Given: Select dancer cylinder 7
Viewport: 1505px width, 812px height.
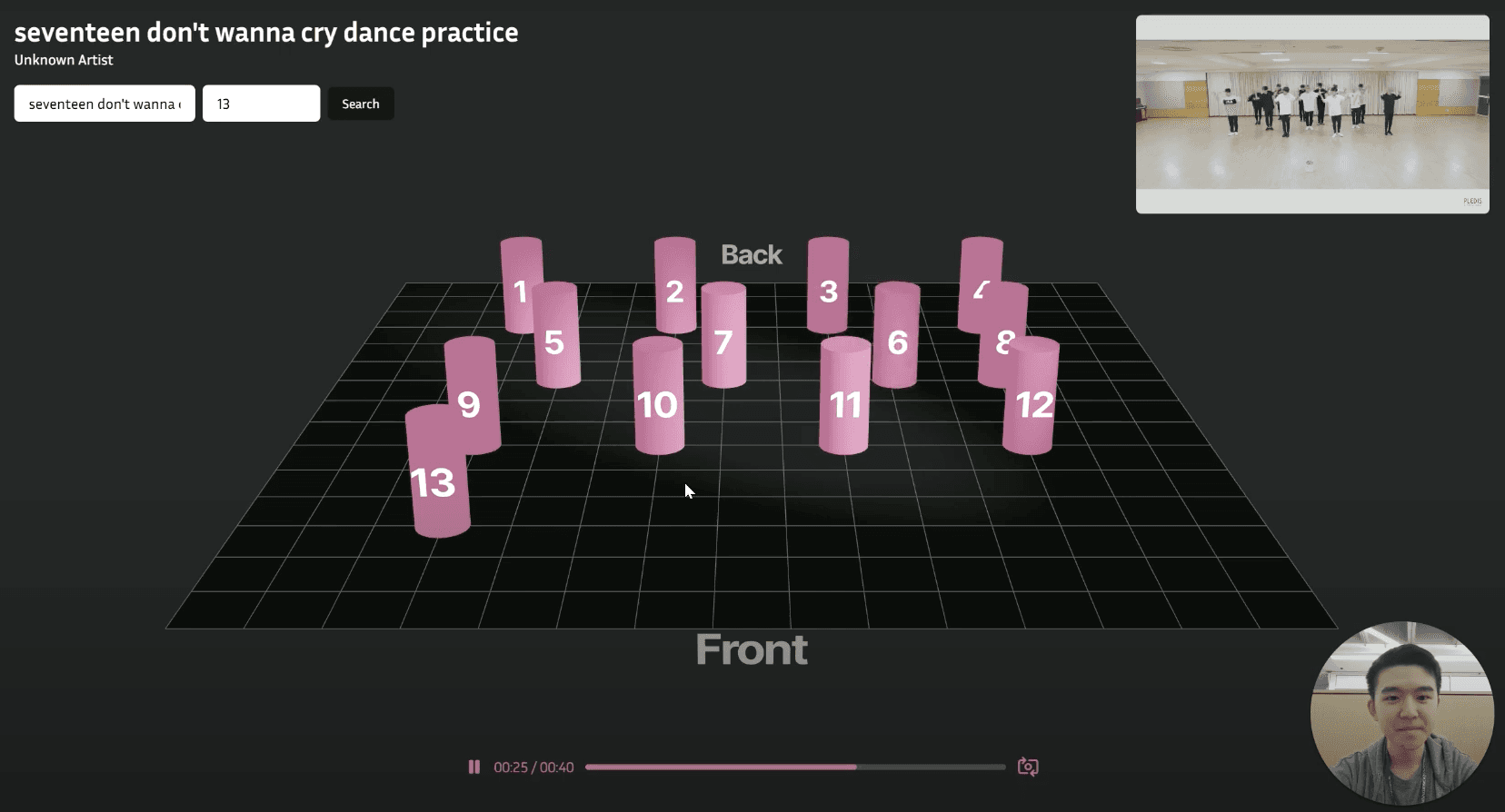Looking at the screenshot, I should tap(723, 335).
